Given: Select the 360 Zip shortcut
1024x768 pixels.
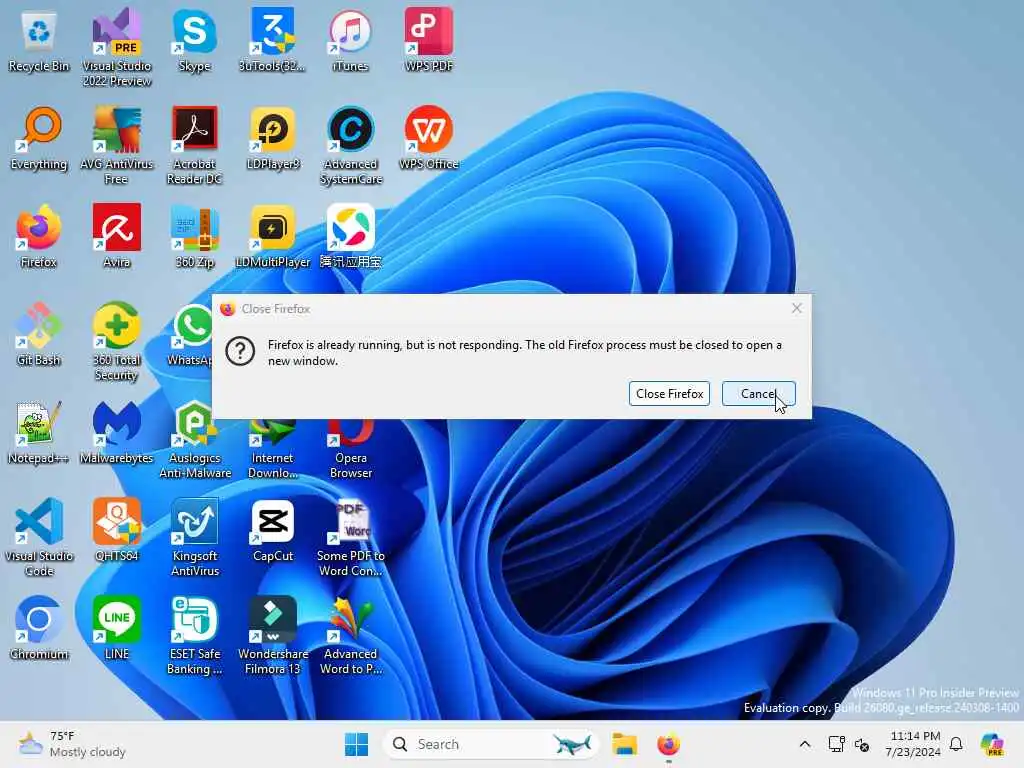Looking at the screenshot, I should point(195,238).
